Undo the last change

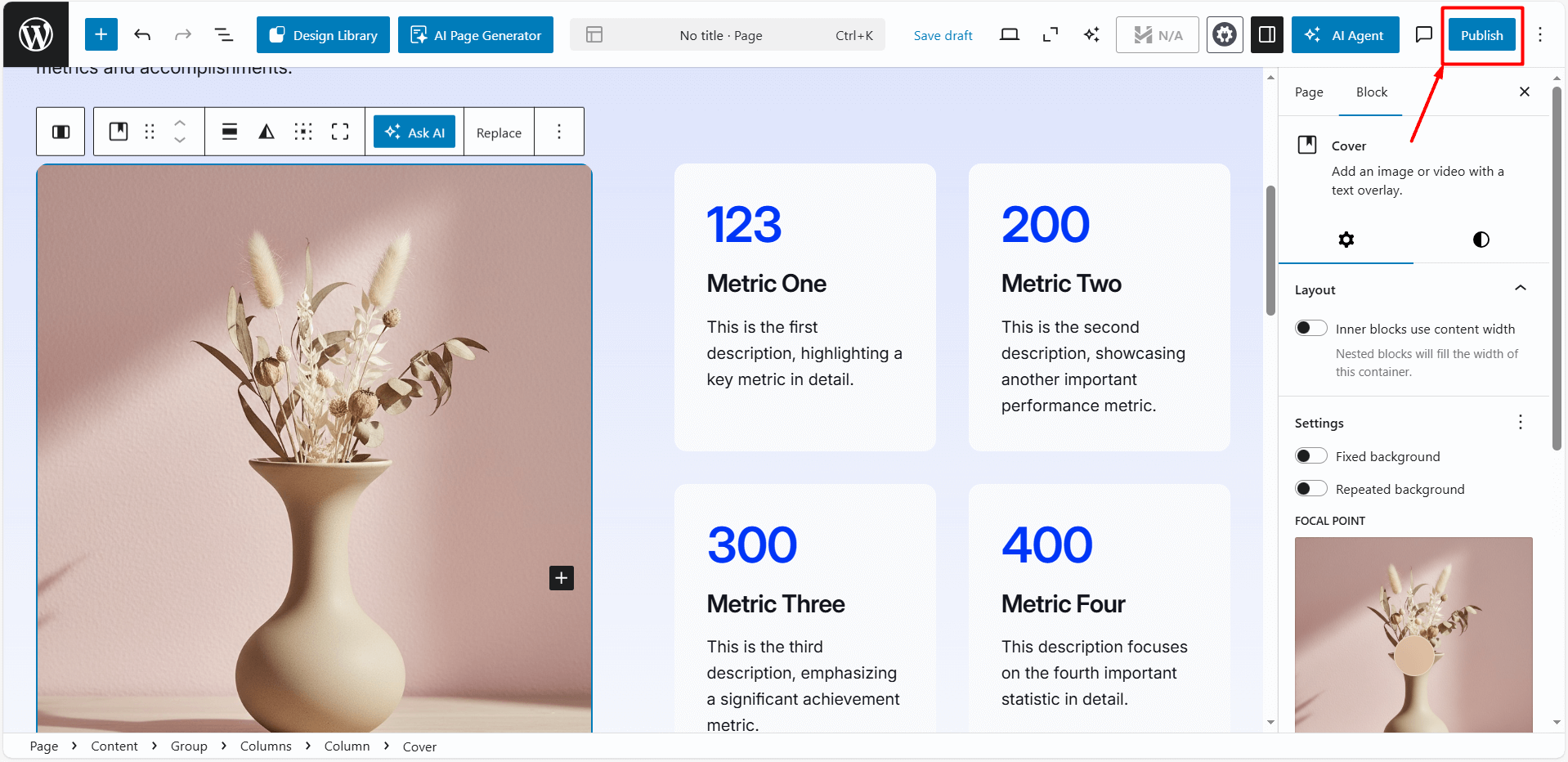142,34
